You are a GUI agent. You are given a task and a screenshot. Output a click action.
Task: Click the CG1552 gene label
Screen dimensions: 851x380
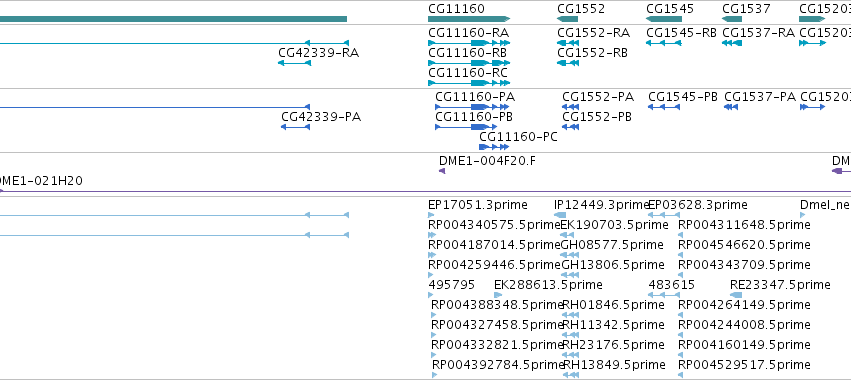(581, 9)
